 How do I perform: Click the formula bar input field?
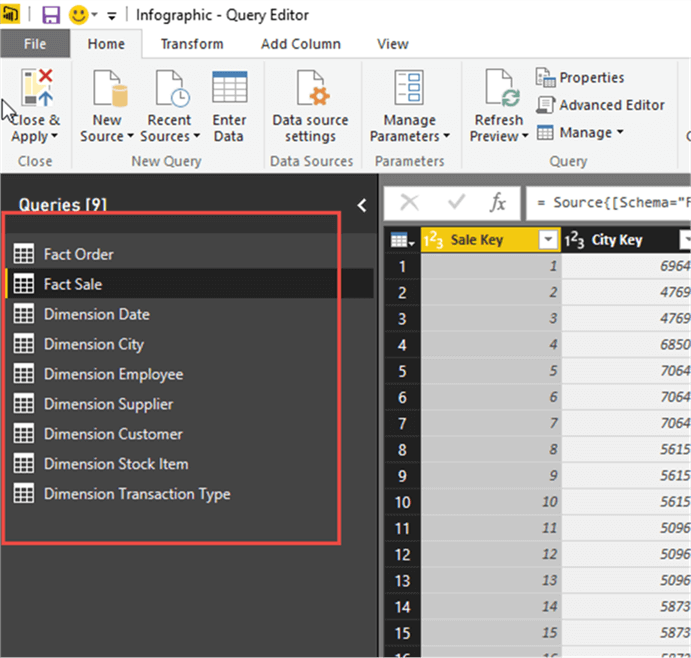tap(609, 203)
